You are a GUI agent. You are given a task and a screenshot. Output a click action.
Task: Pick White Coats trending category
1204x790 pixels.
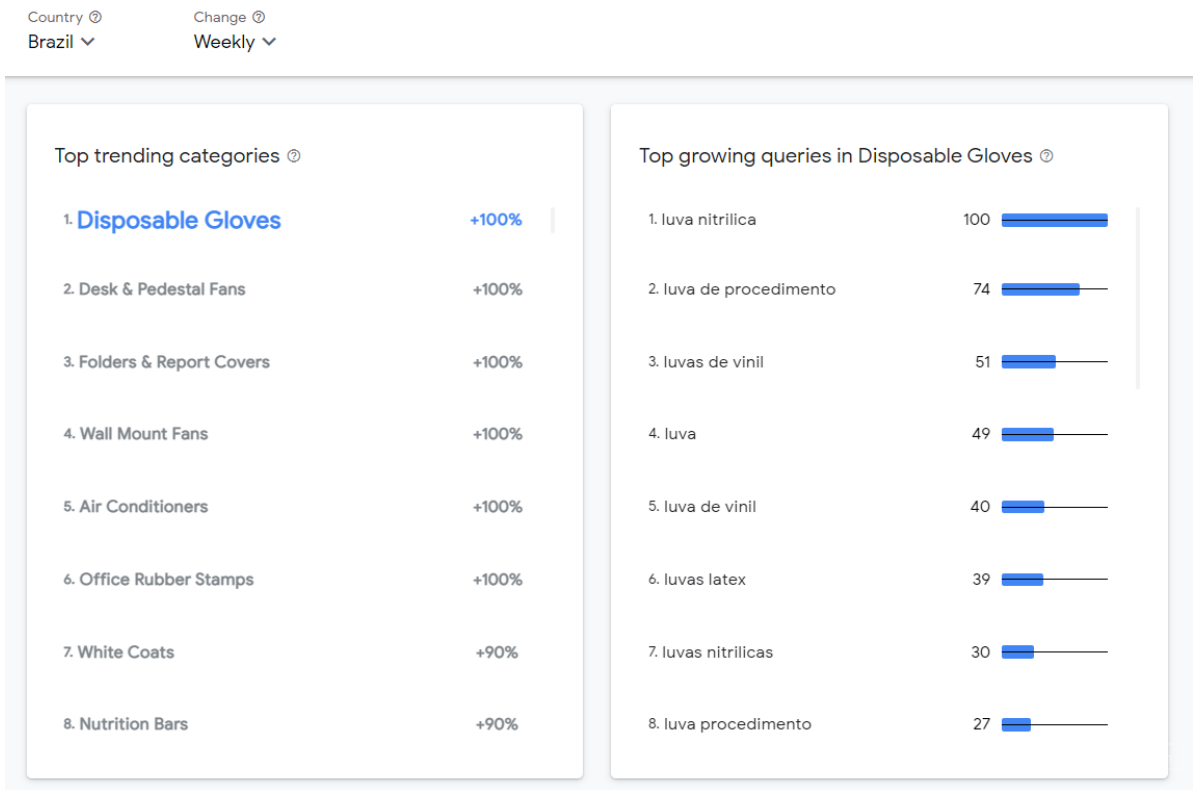126,652
